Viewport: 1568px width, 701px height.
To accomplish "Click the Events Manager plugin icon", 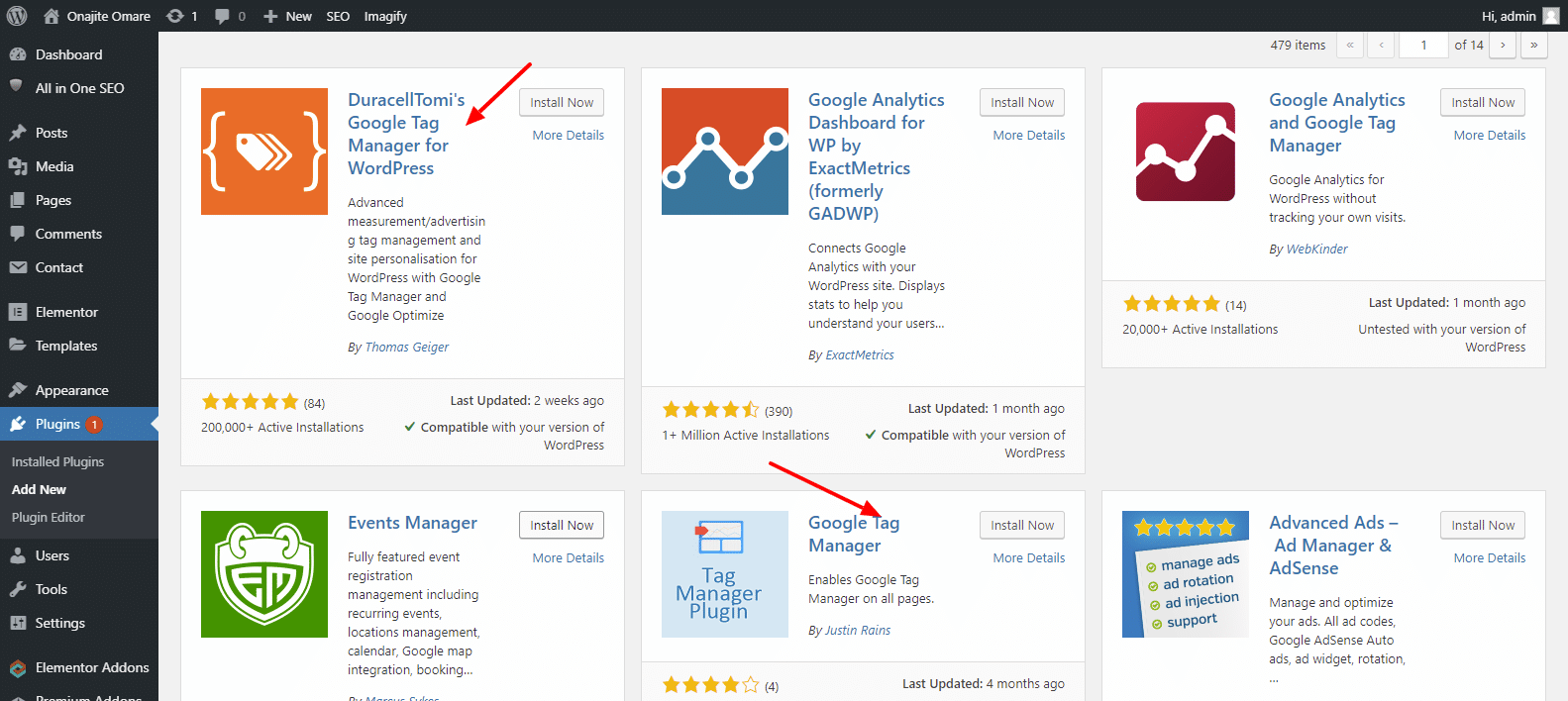I will [x=264, y=574].
